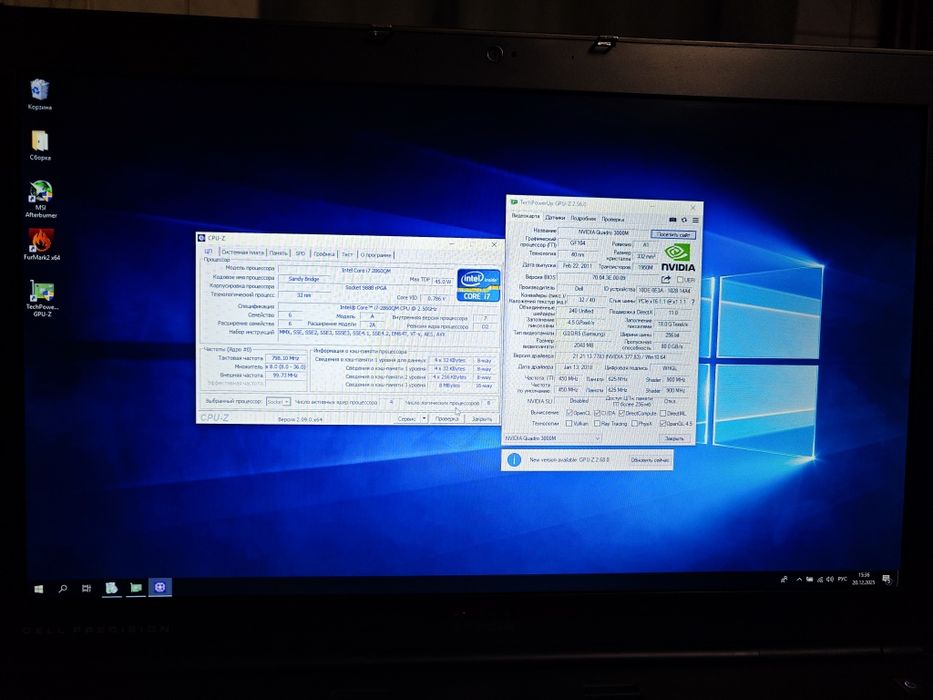Click Закрыть button in GPU-Z

(674, 438)
